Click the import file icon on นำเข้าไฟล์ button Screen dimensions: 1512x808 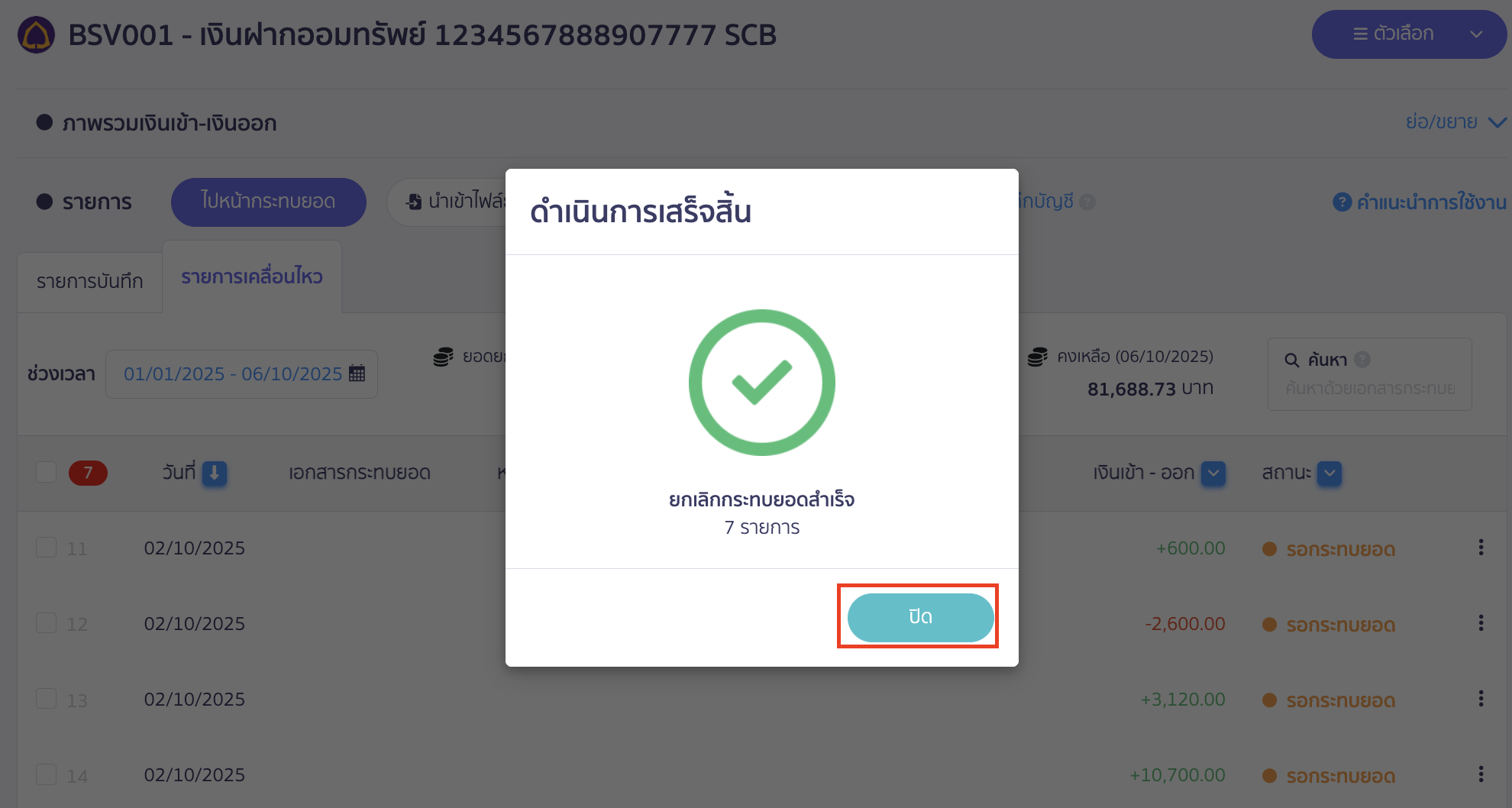click(x=413, y=202)
